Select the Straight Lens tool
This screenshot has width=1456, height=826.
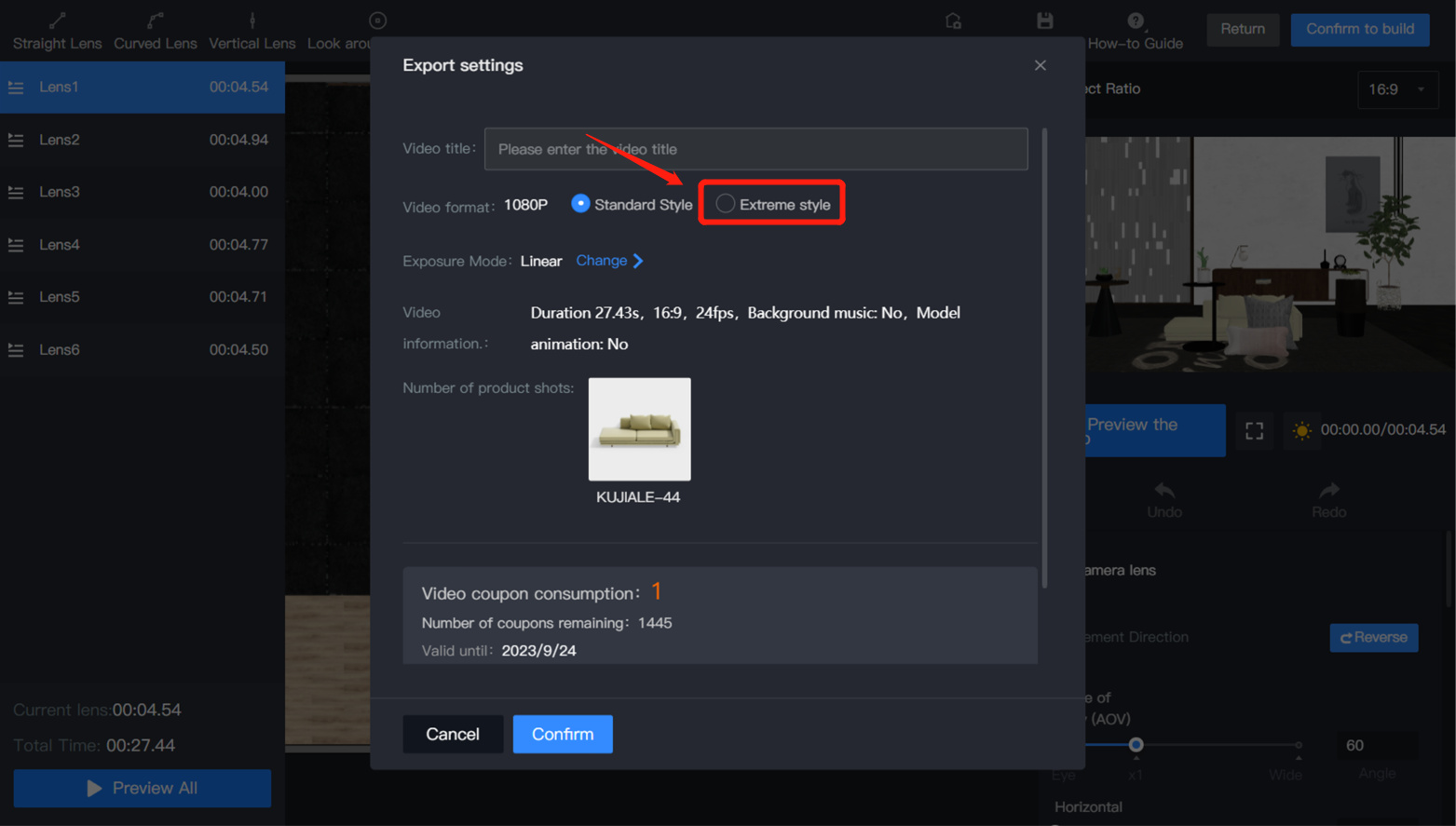(x=57, y=30)
